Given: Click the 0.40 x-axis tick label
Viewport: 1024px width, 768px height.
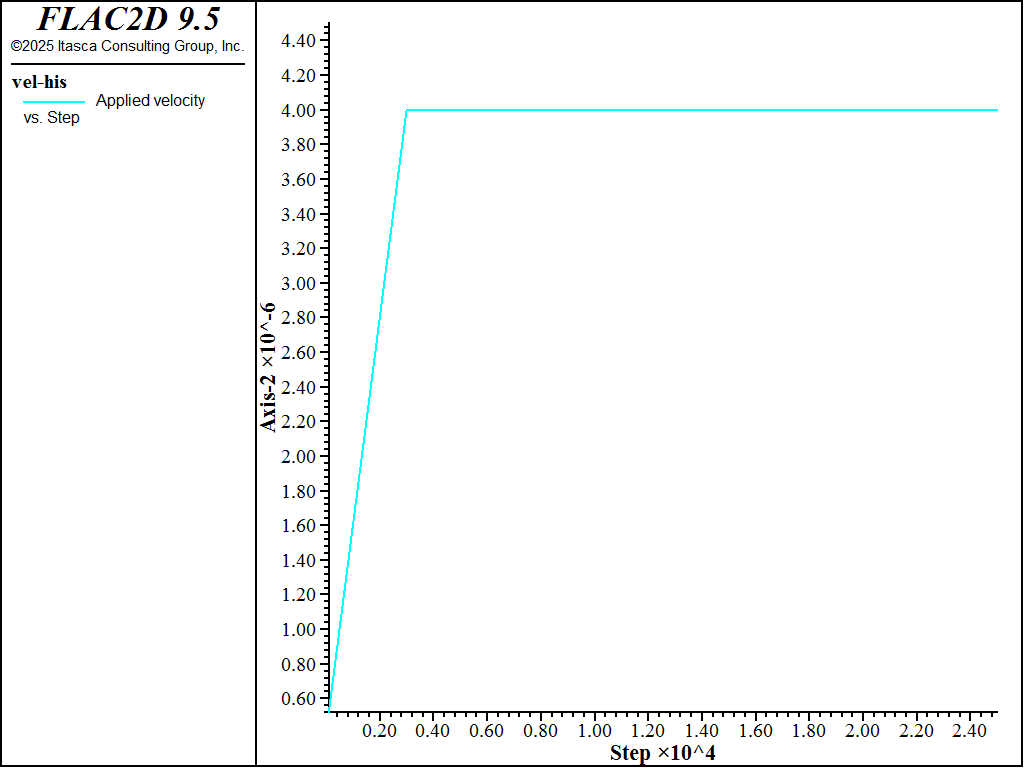Looking at the screenshot, I should [433, 731].
